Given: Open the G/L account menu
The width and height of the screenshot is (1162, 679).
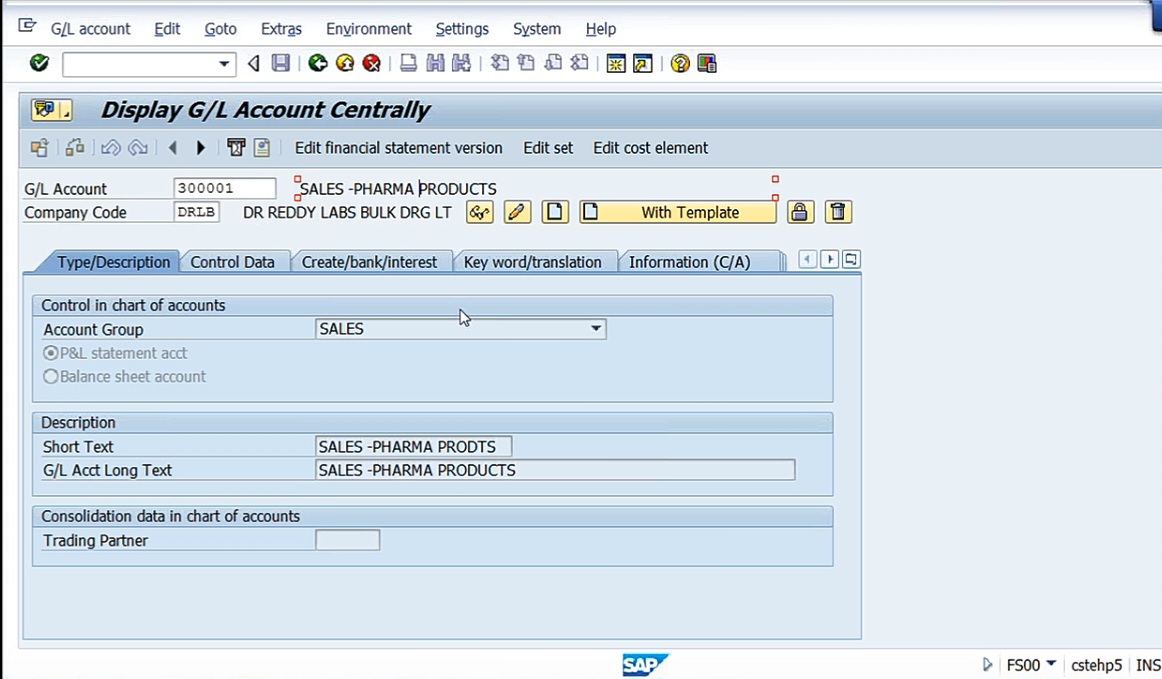Looking at the screenshot, I should [90, 29].
